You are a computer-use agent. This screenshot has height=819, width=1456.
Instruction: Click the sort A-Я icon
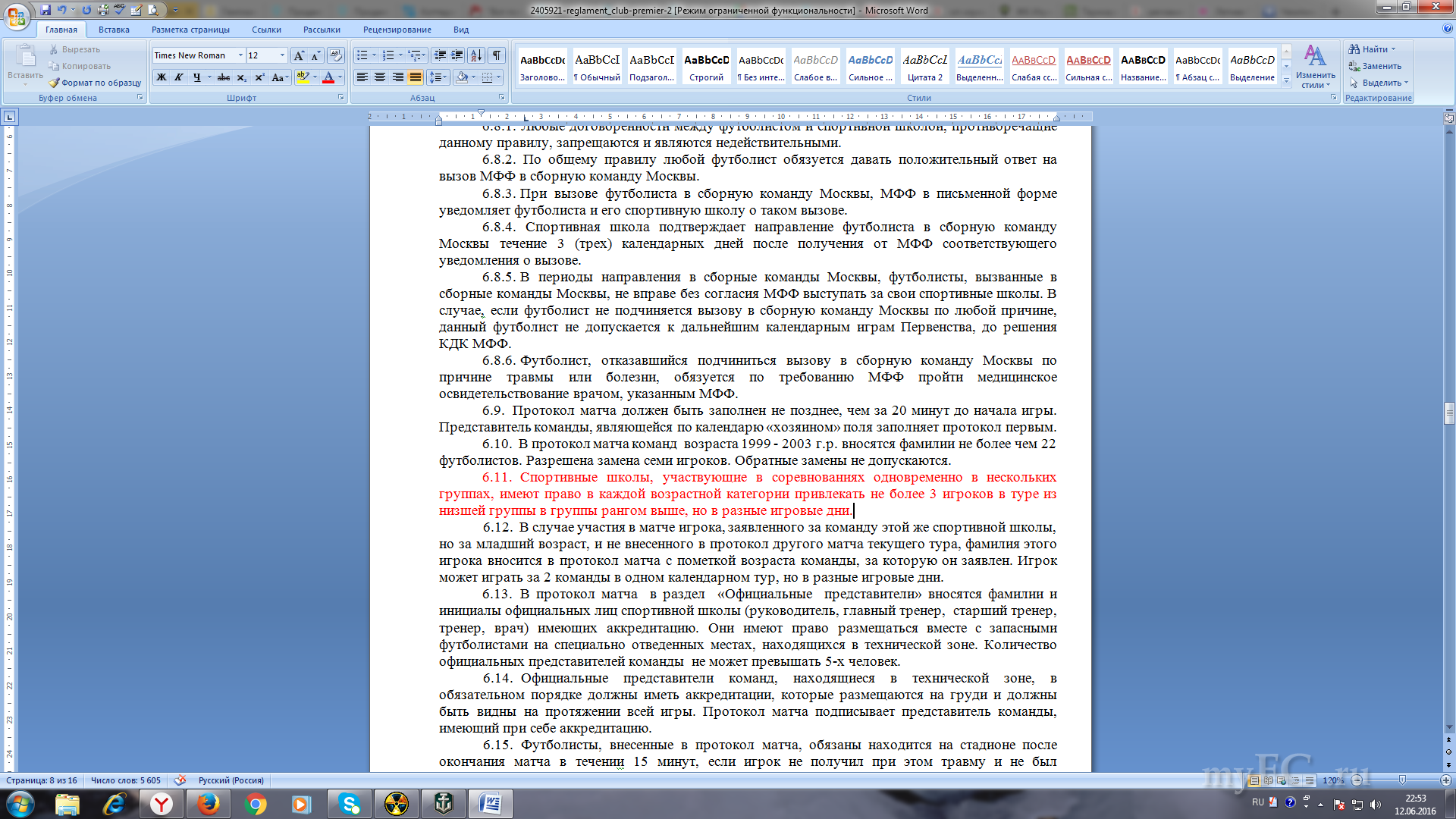tap(476, 55)
